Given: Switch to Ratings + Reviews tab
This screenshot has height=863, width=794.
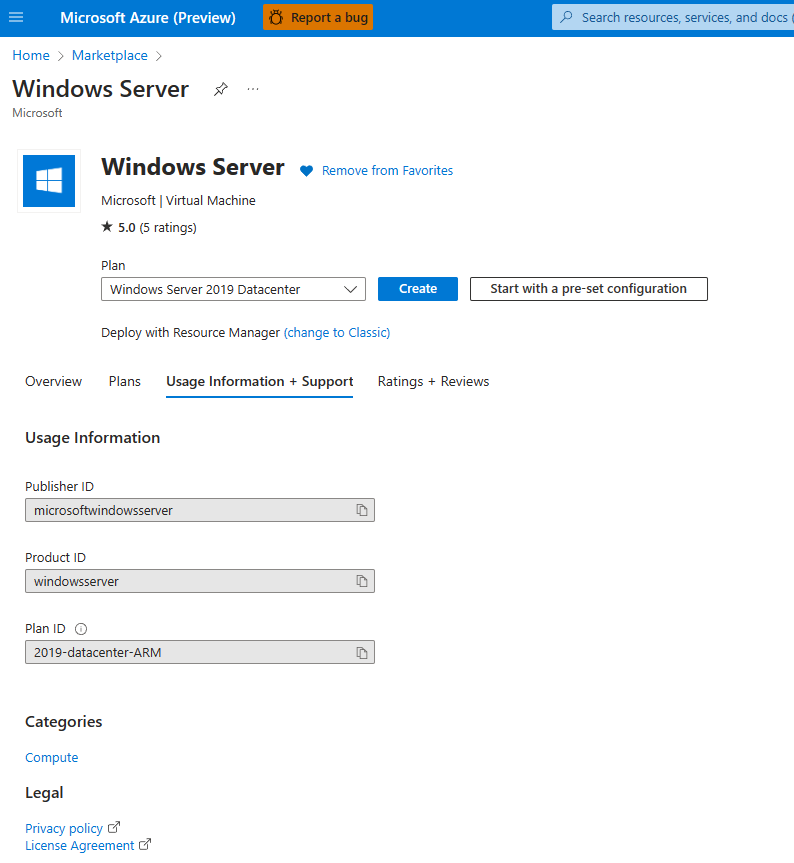Looking at the screenshot, I should tap(433, 381).
